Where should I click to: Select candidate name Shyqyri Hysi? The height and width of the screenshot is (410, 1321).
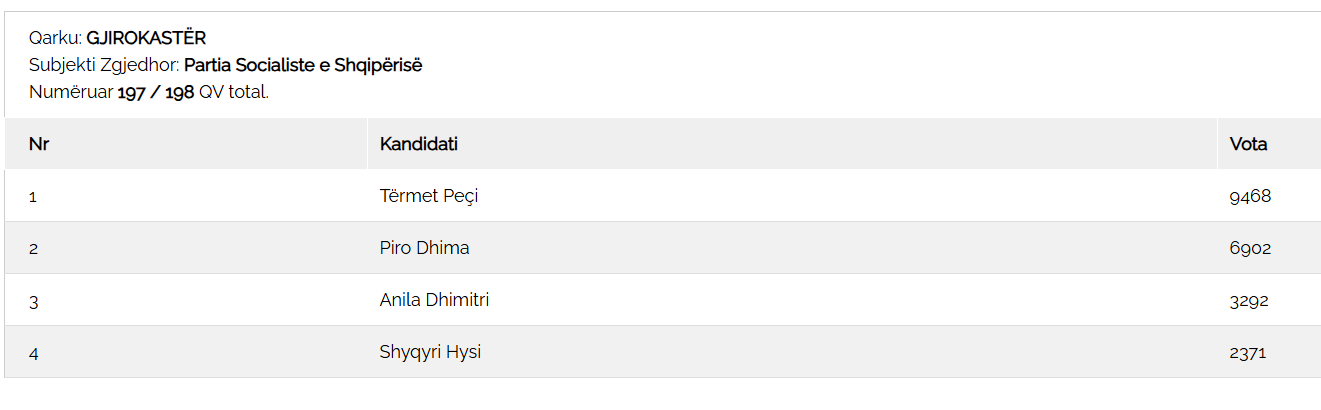(x=430, y=352)
